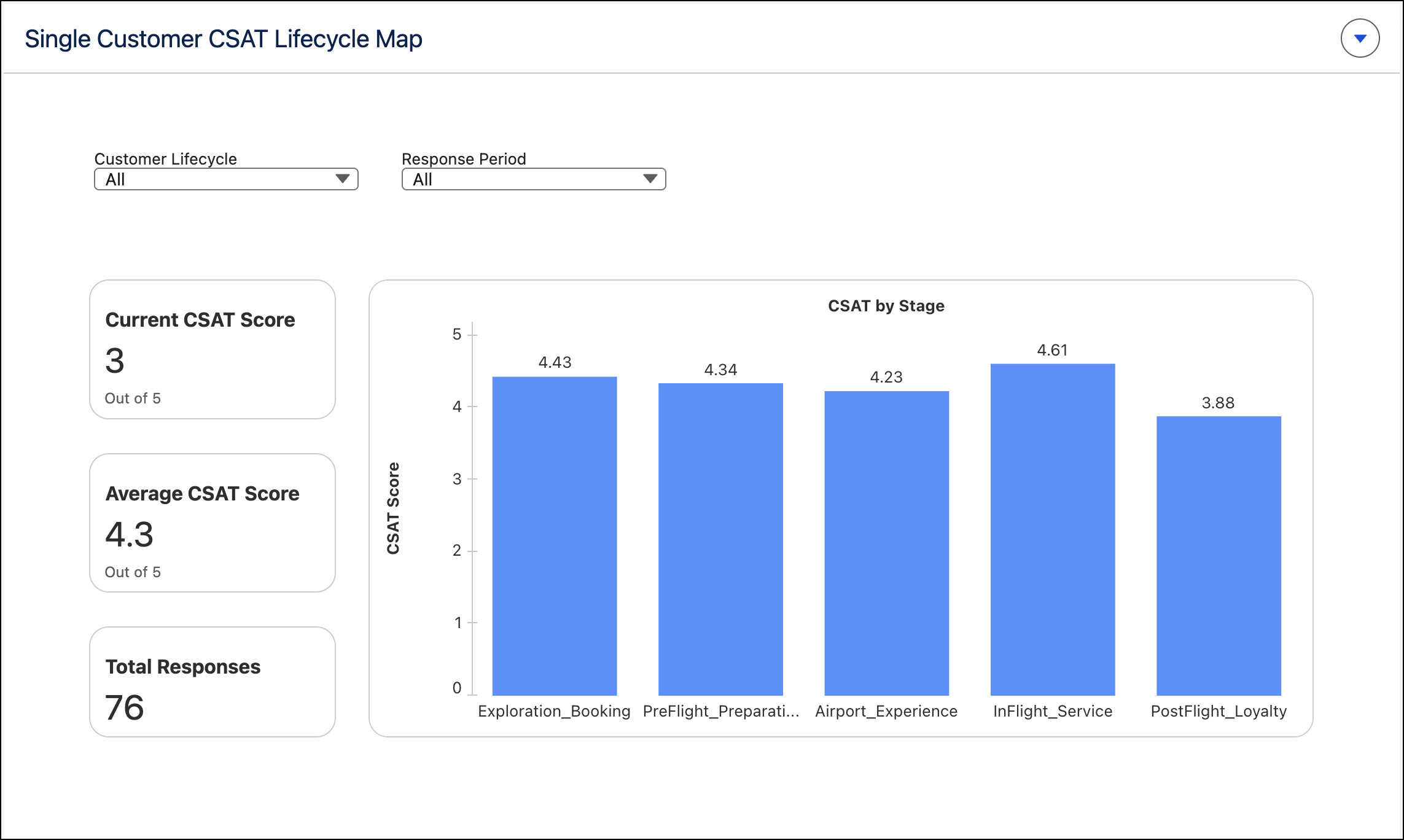Click the y-axis tick label 4
This screenshot has height=840, width=1404.
(x=457, y=406)
